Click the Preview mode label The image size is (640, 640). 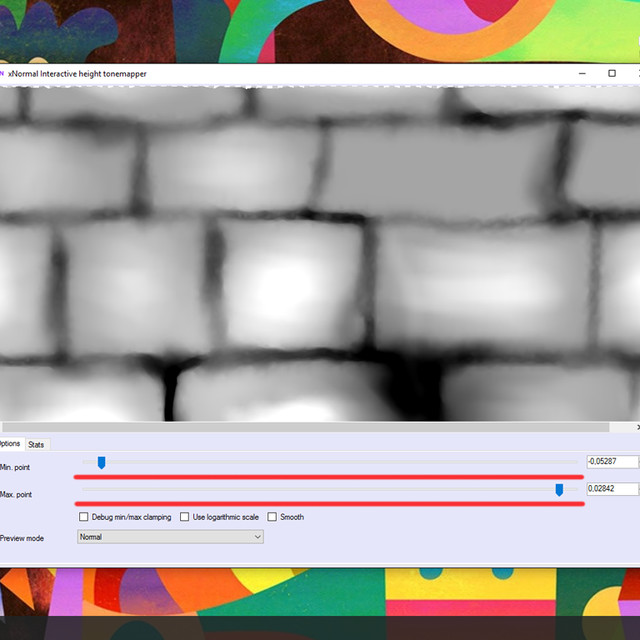(22, 538)
